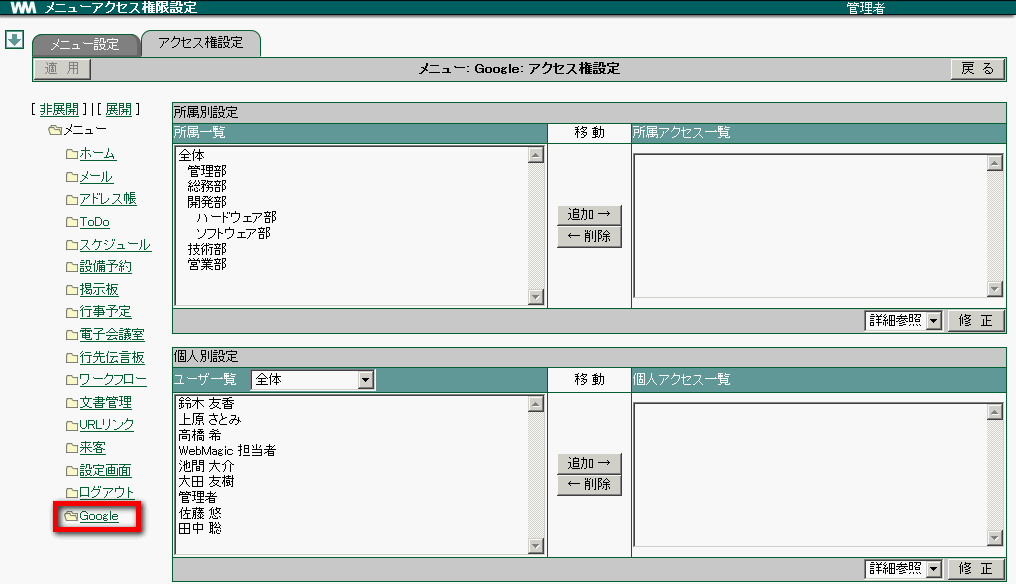Click open folder icon beside Google
The height and width of the screenshot is (584, 1016).
[x=71, y=516]
